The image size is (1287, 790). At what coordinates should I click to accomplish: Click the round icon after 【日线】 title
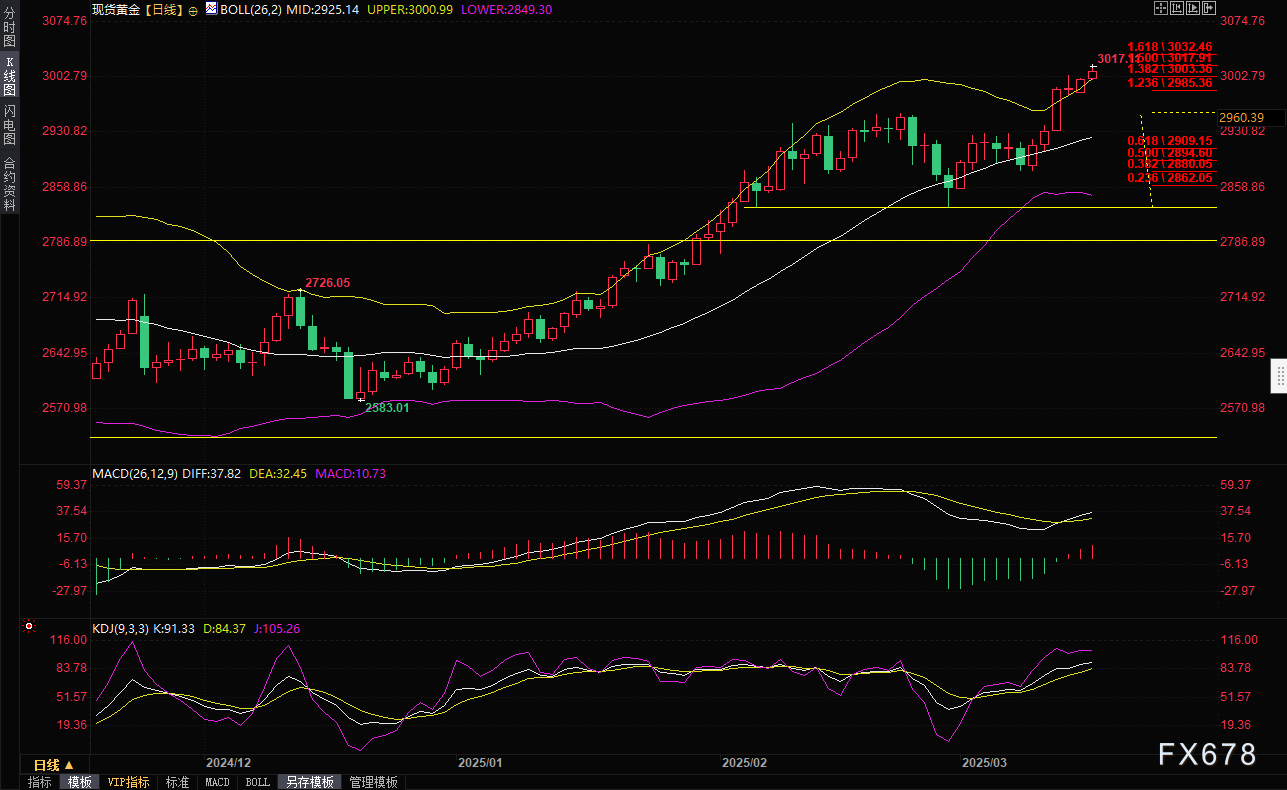pos(193,9)
